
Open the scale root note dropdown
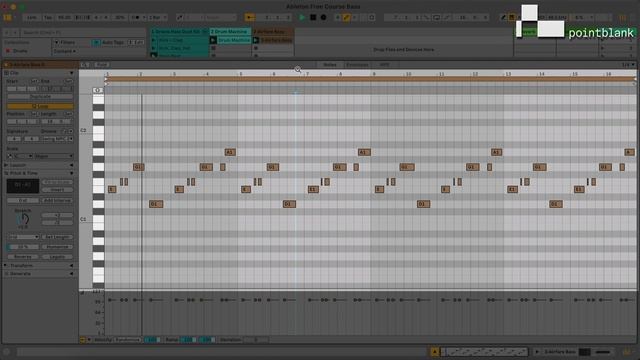(23, 156)
